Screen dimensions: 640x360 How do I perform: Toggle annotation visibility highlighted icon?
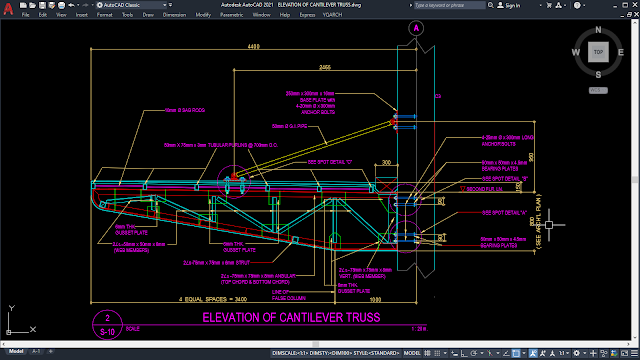[533, 353]
